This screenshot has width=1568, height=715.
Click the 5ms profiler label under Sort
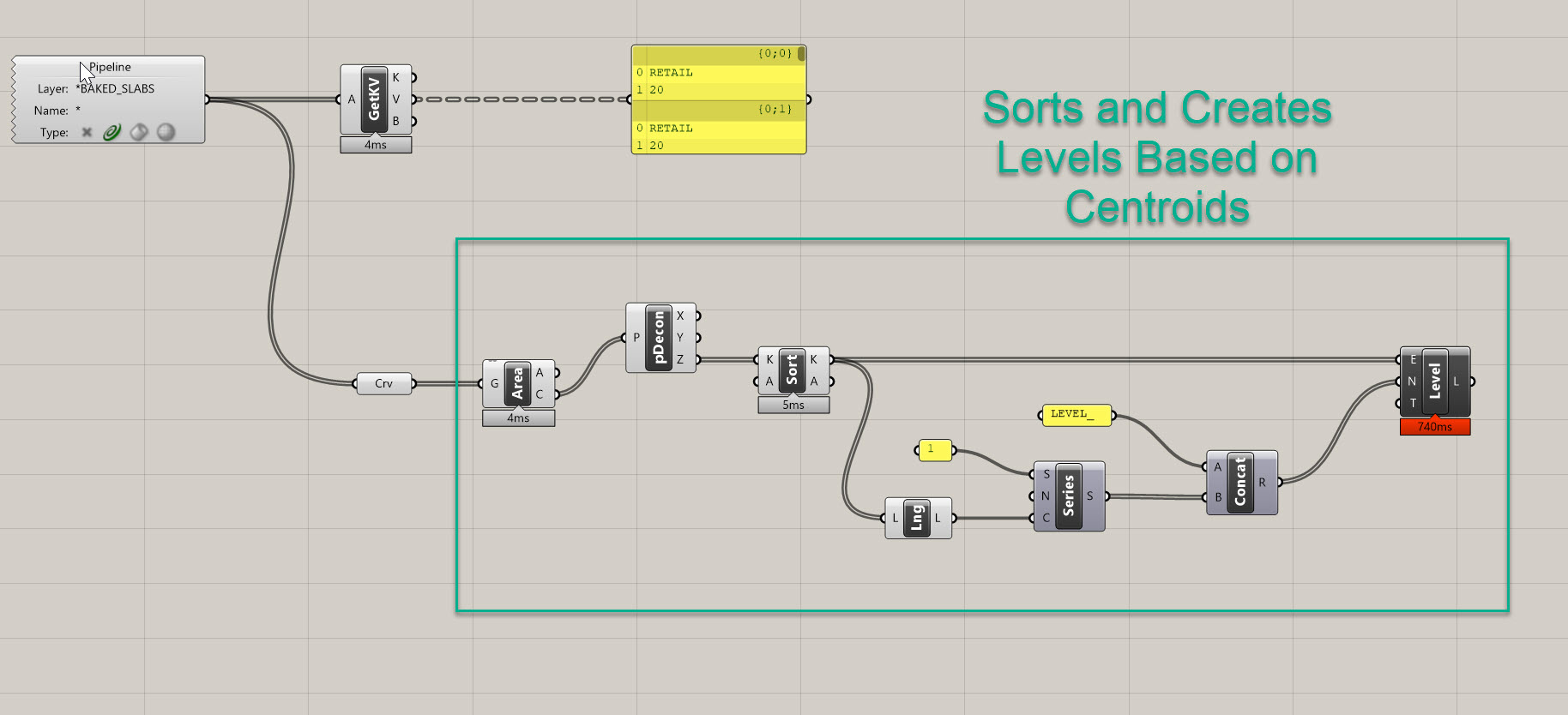793,406
